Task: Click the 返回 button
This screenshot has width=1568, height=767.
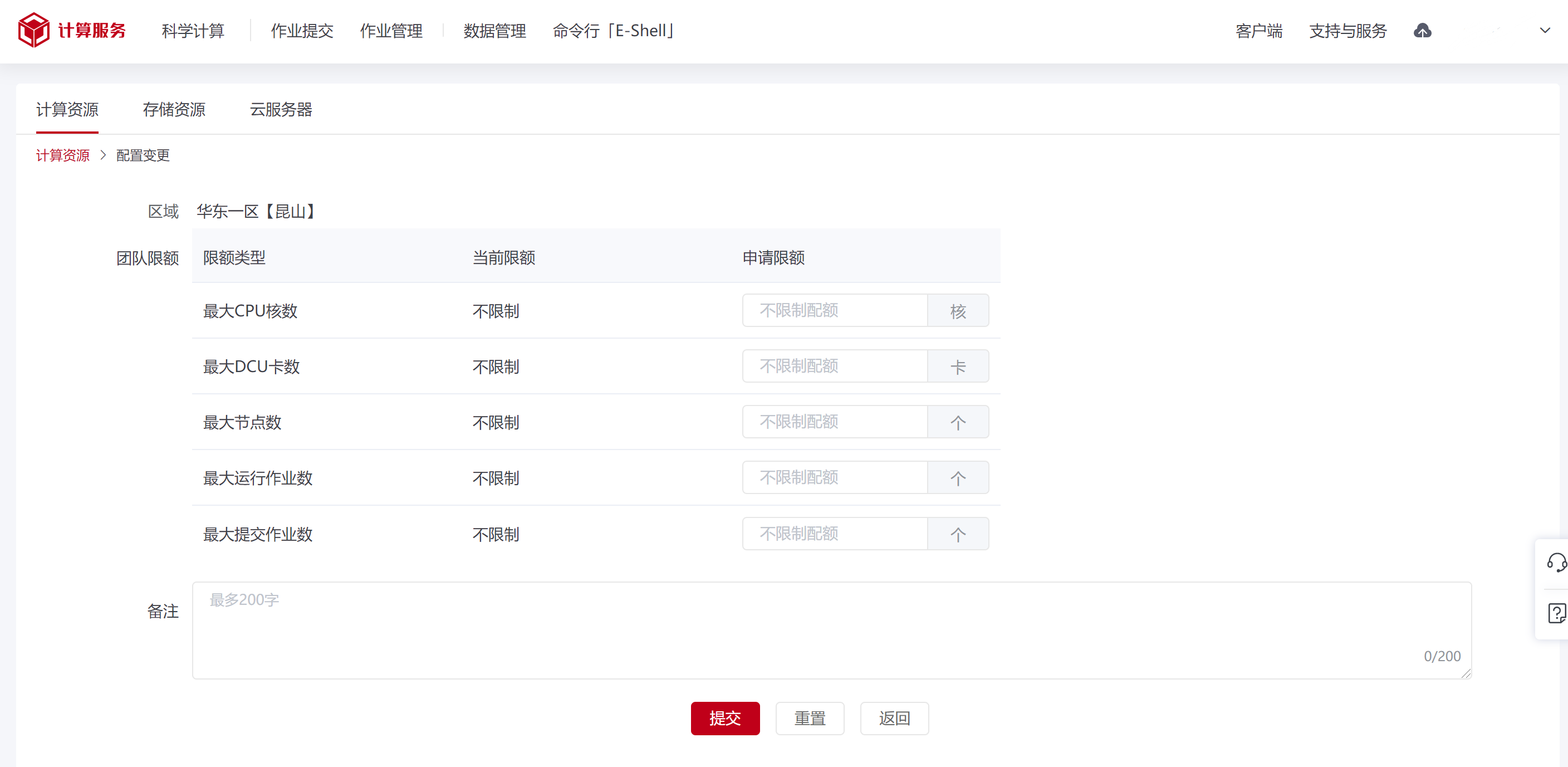Action: click(x=894, y=719)
